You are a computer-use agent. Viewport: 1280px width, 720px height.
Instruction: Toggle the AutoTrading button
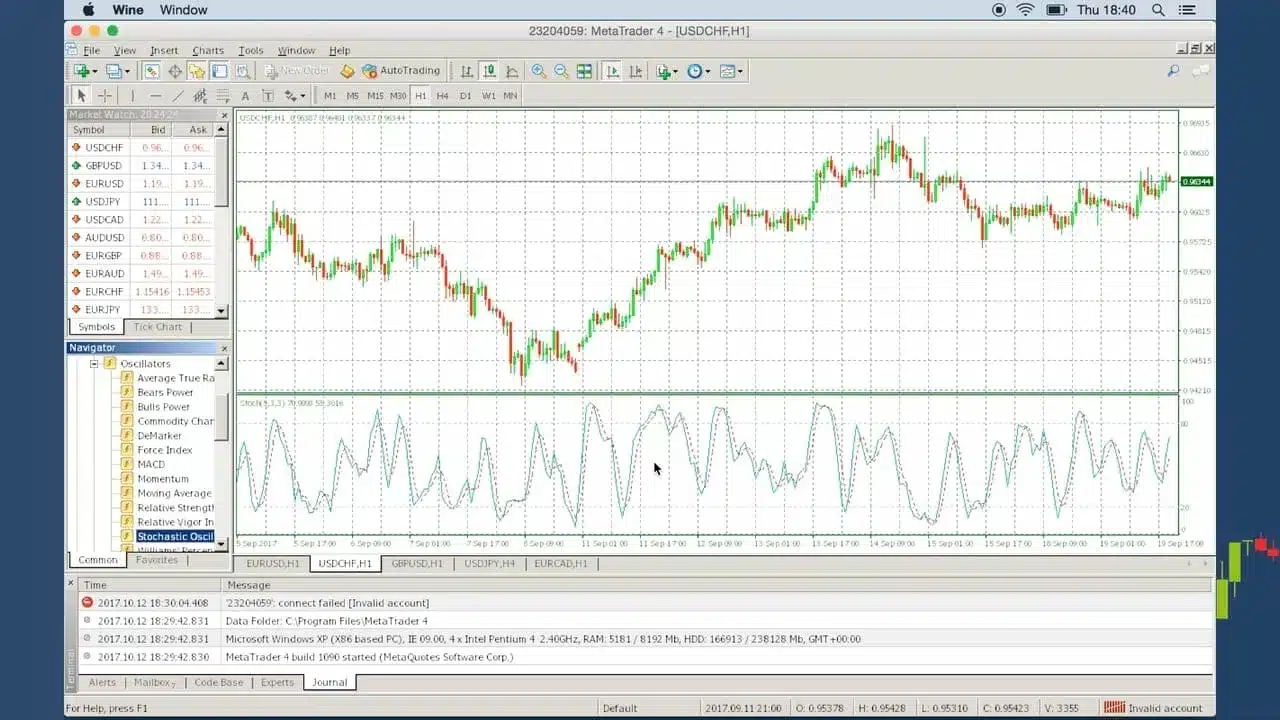[x=401, y=71]
